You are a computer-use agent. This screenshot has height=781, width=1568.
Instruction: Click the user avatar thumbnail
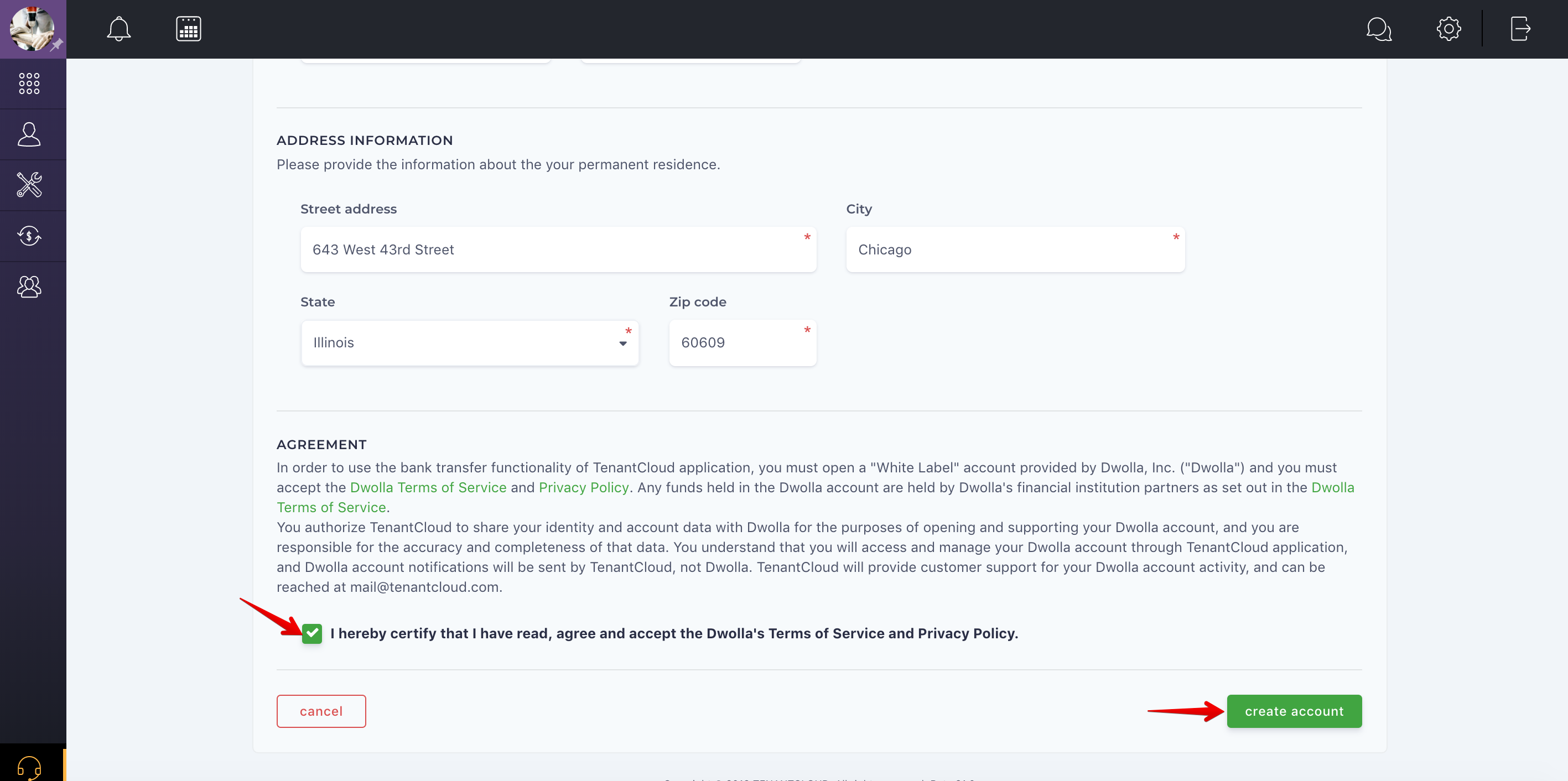coord(32,29)
